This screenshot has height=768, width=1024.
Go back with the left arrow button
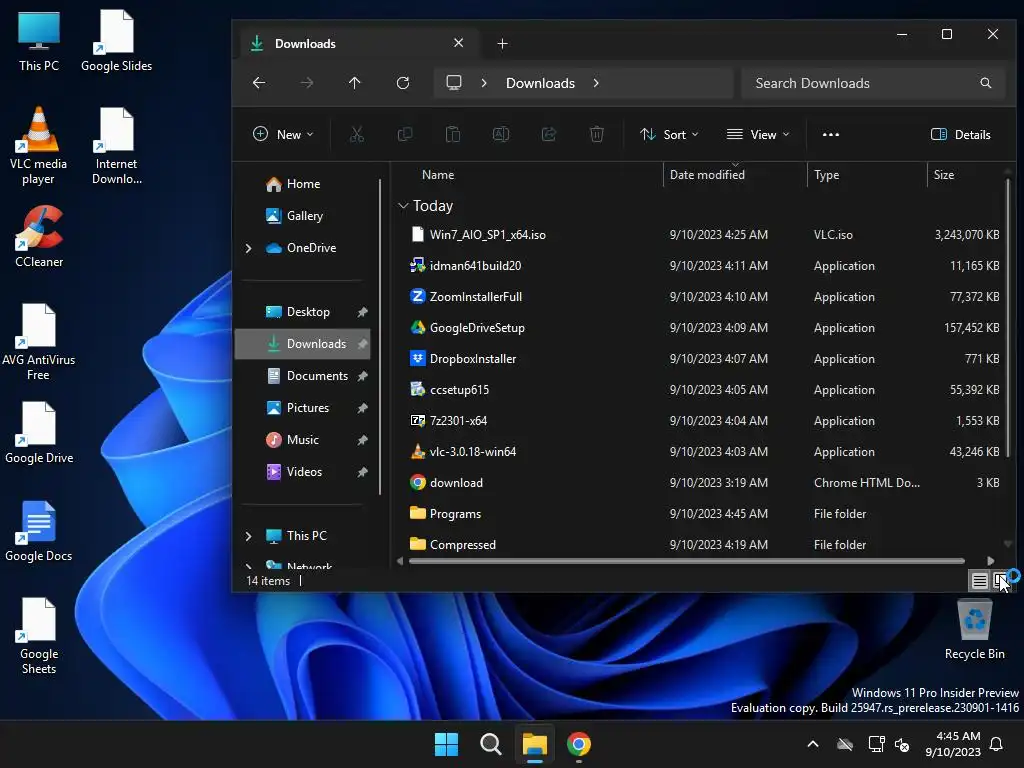[x=259, y=83]
